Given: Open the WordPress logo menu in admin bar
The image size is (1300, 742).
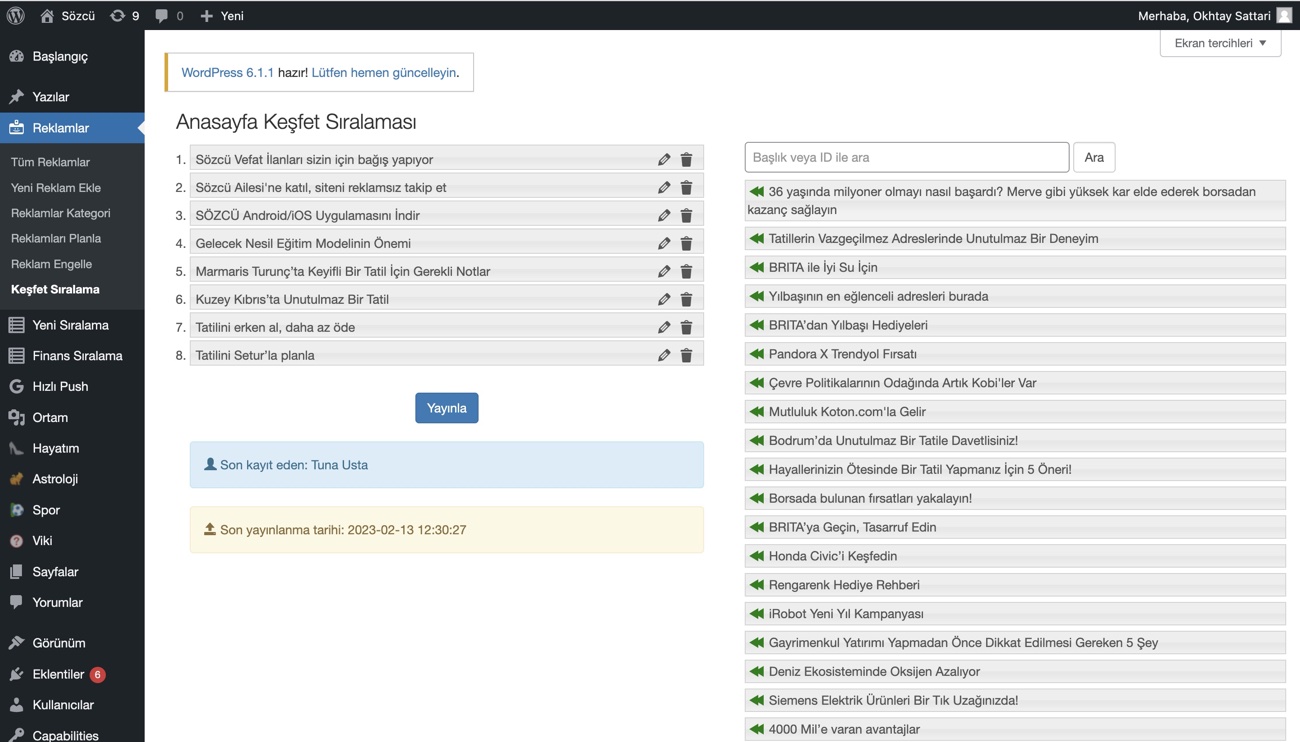Looking at the screenshot, I should [16, 15].
